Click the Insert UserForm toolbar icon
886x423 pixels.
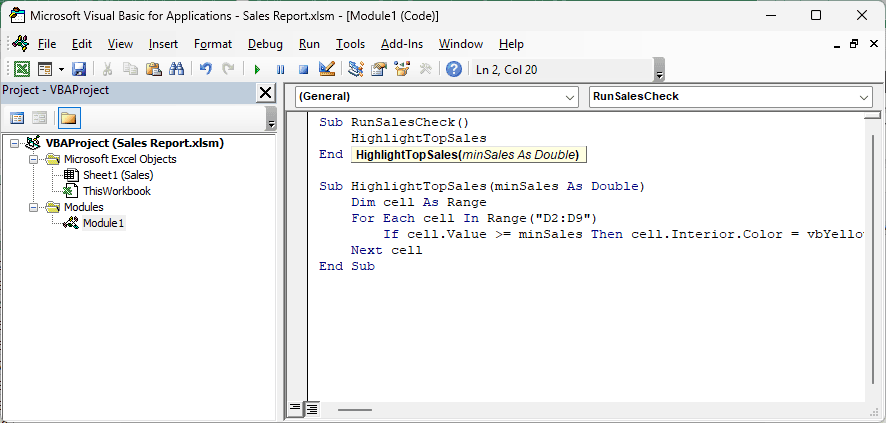point(45,69)
